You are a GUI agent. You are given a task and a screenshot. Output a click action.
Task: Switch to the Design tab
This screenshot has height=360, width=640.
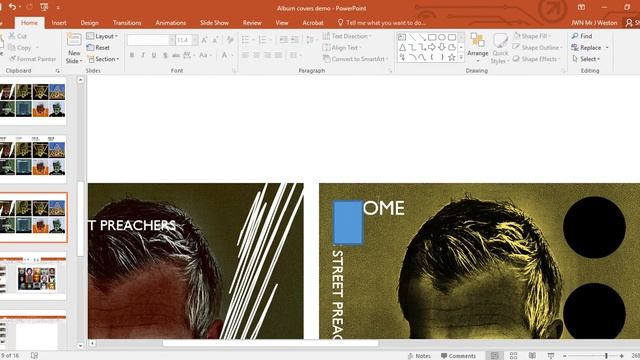(89, 22)
